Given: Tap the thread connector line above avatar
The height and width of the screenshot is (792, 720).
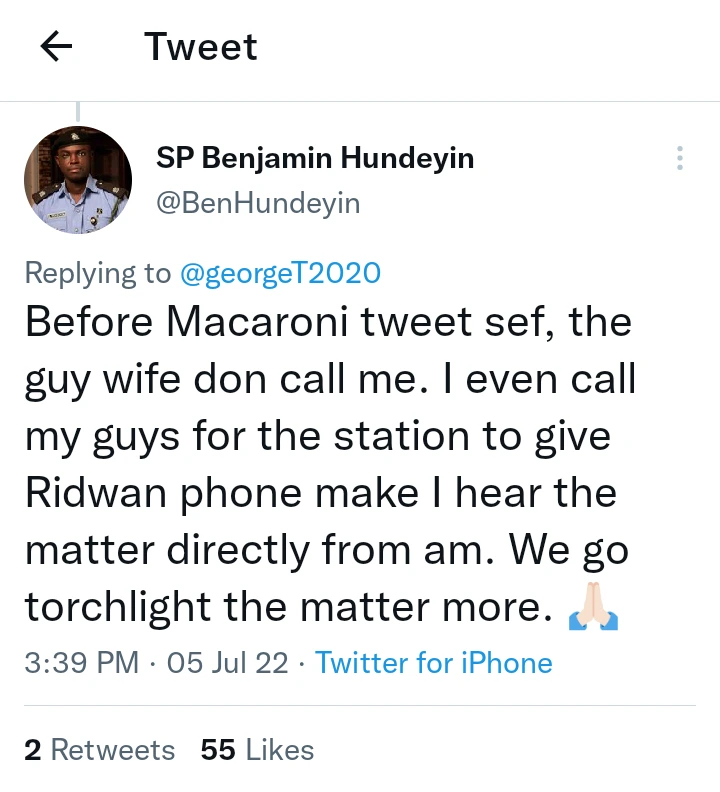Looking at the screenshot, I should [x=78, y=111].
